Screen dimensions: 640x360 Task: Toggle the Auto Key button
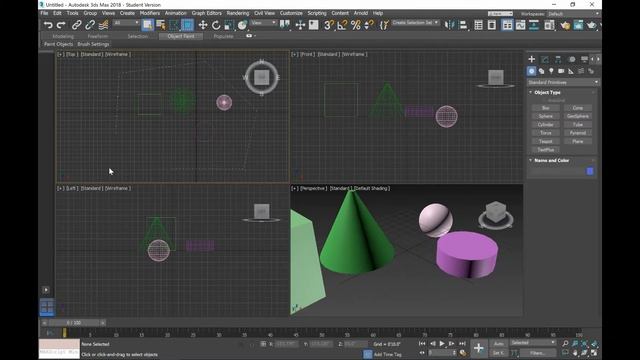pyautogui.click(x=498, y=344)
